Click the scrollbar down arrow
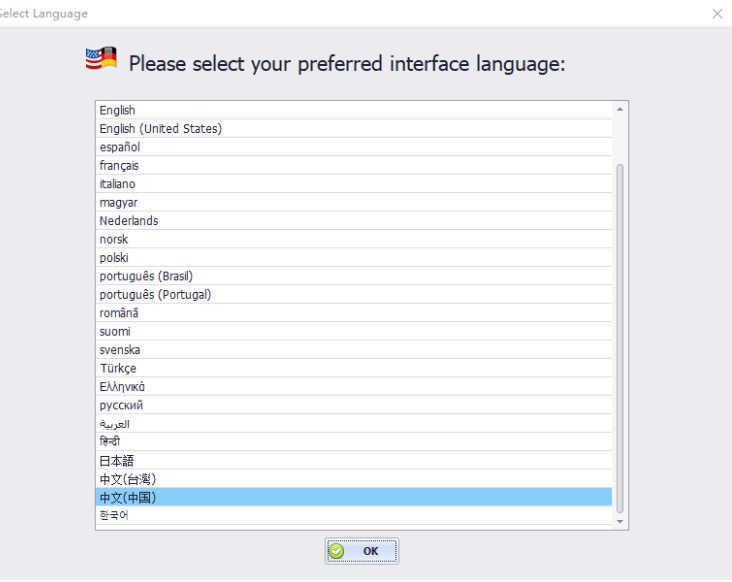 tap(620, 522)
